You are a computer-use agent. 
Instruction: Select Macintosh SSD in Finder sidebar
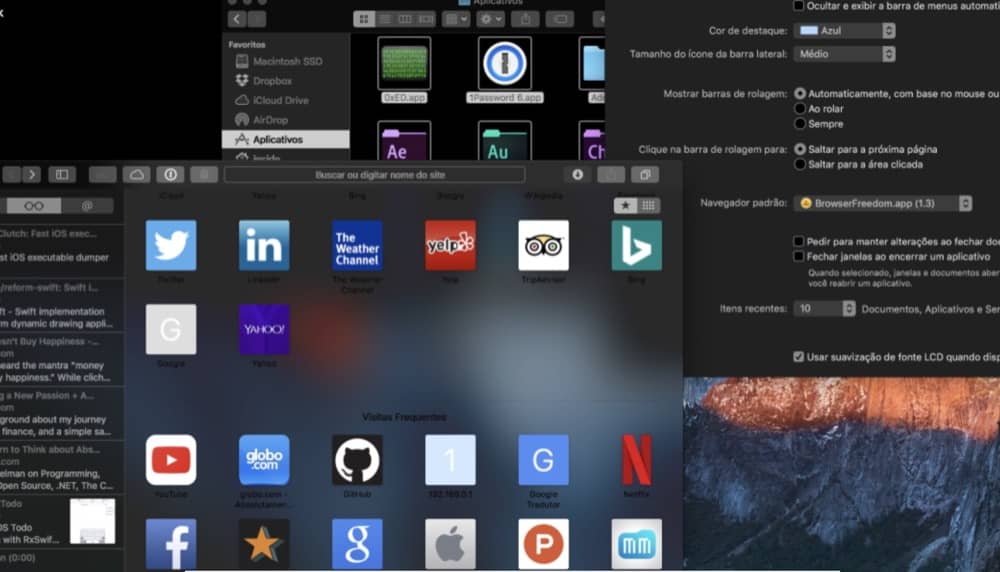pyautogui.click(x=286, y=61)
